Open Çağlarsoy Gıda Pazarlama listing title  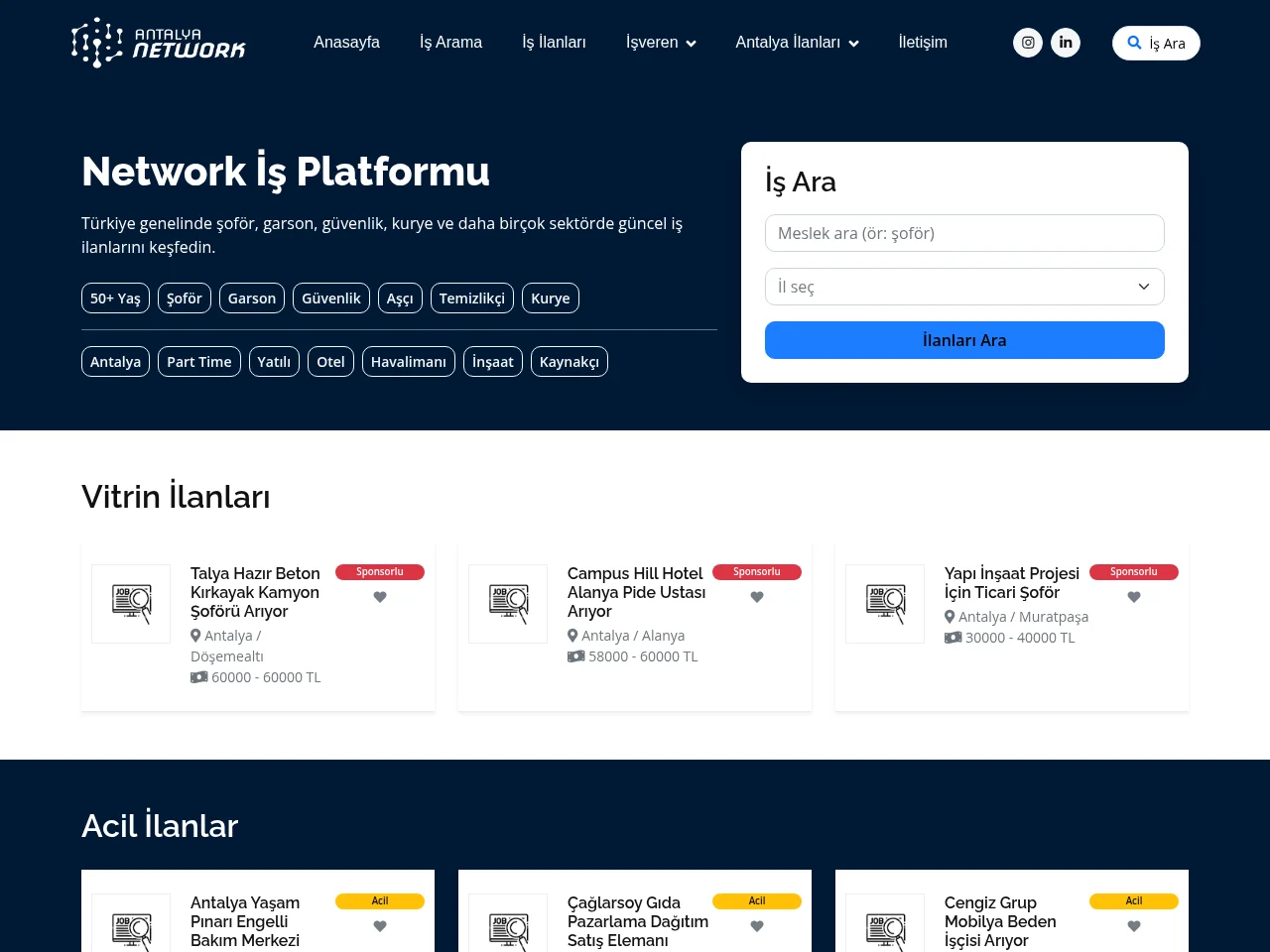tap(638, 921)
